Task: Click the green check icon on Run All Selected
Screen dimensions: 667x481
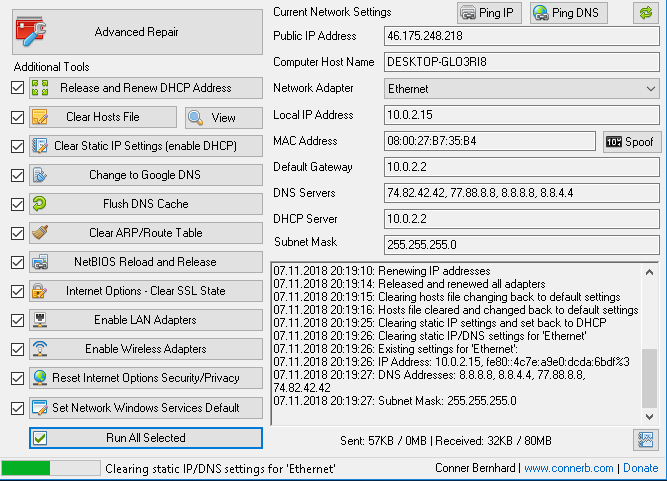Action: [40, 438]
